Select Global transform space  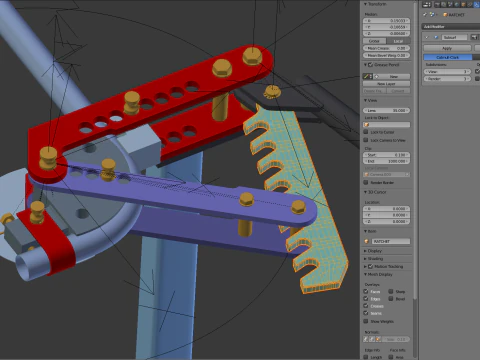(x=374, y=41)
